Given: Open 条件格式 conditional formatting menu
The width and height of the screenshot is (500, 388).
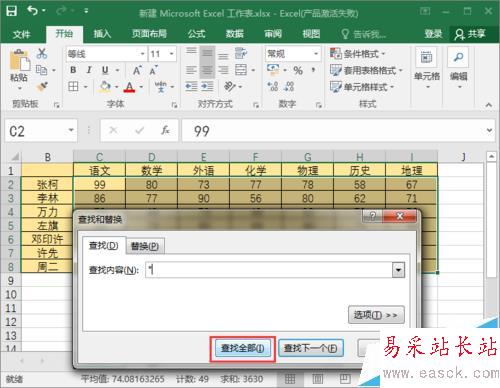Looking at the screenshot, I should point(357,54).
